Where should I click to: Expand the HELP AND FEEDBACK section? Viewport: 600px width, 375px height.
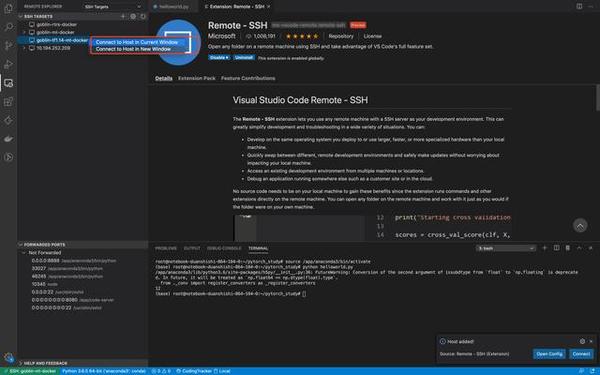pyautogui.click(x=21, y=363)
